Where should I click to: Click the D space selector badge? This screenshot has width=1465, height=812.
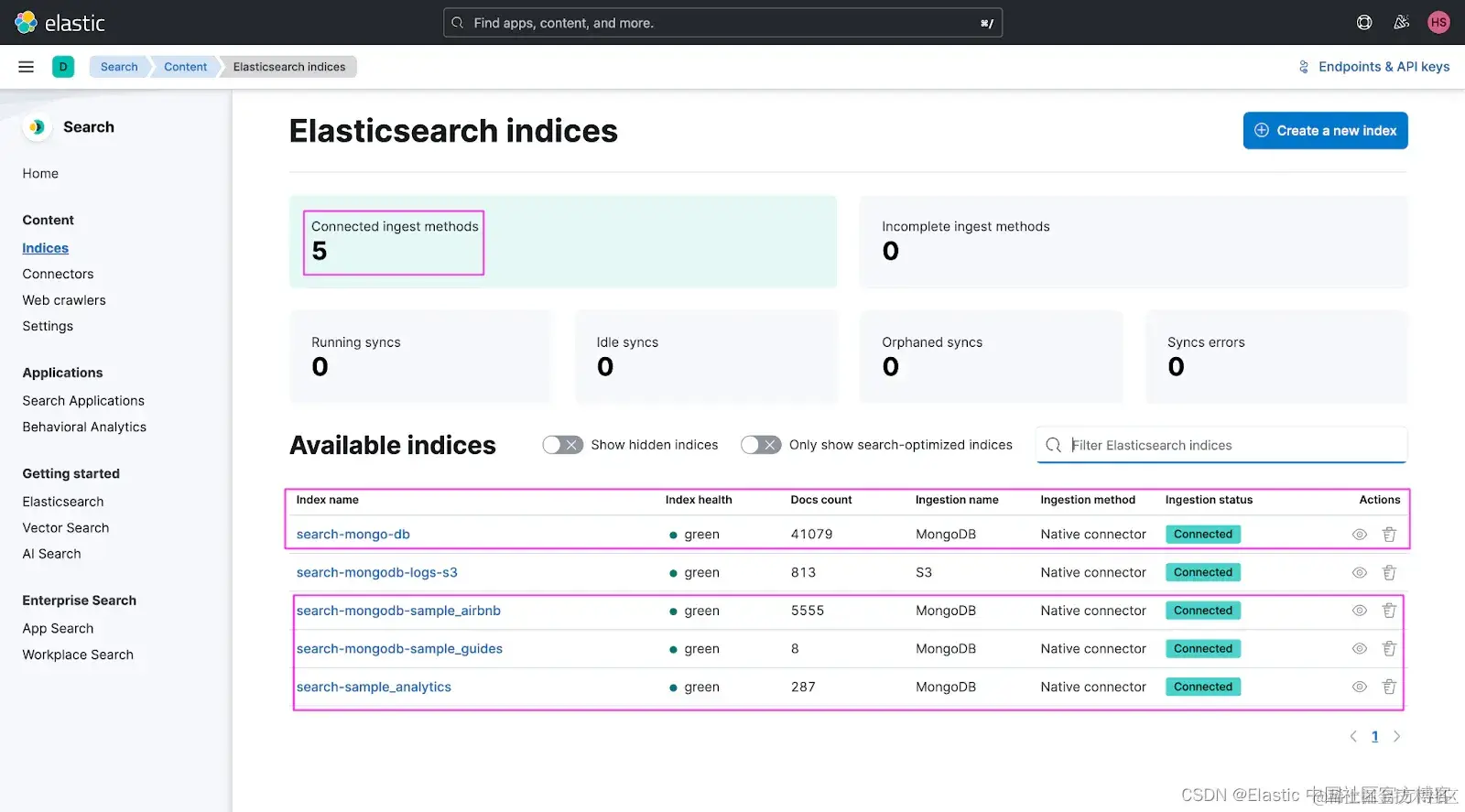[x=63, y=67]
